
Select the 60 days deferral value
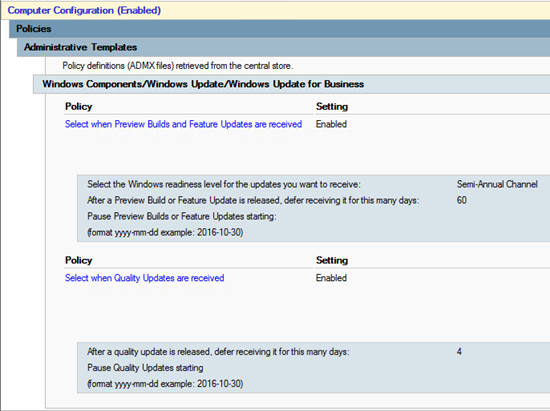[462, 200]
